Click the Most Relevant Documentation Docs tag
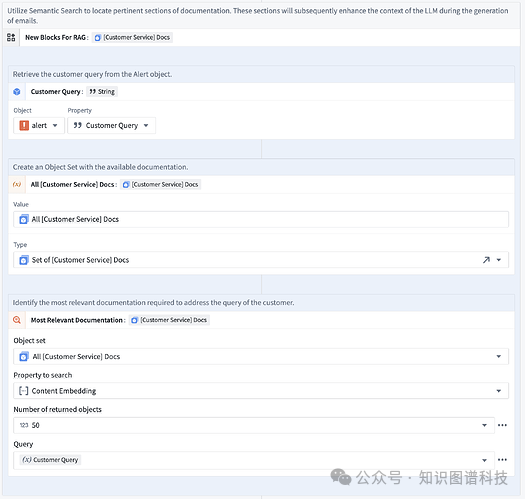This screenshot has height=499, width=525. pyautogui.click(x=169, y=320)
